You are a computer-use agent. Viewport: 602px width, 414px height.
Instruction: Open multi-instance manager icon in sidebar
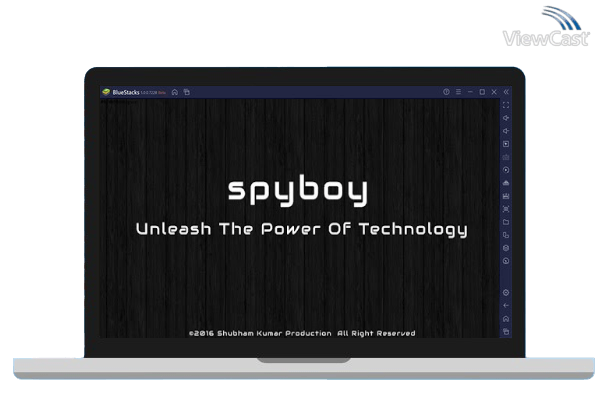click(506, 235)
